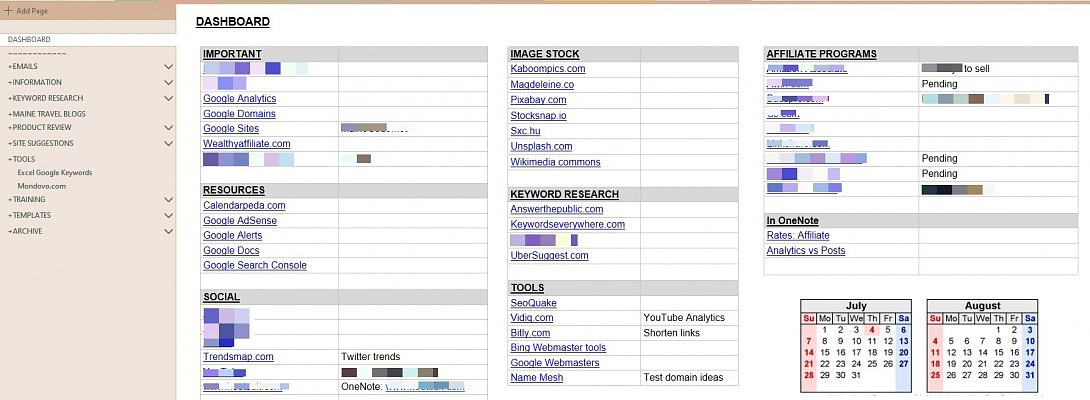Open the +PRODUCT REVIEW page
Image resolution: width=1090 pixels, height=400 pixels.
pyautogui.click(x=39, y=127)
